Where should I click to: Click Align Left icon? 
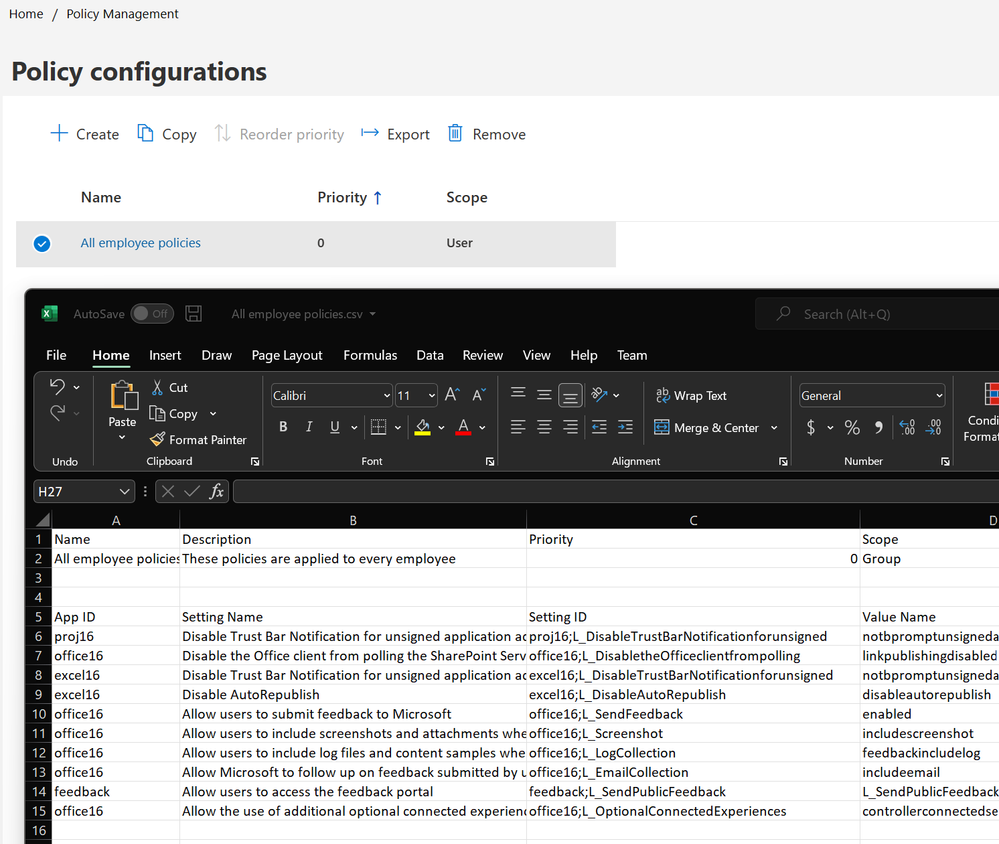pyautogui.click(x=518, y=427)
